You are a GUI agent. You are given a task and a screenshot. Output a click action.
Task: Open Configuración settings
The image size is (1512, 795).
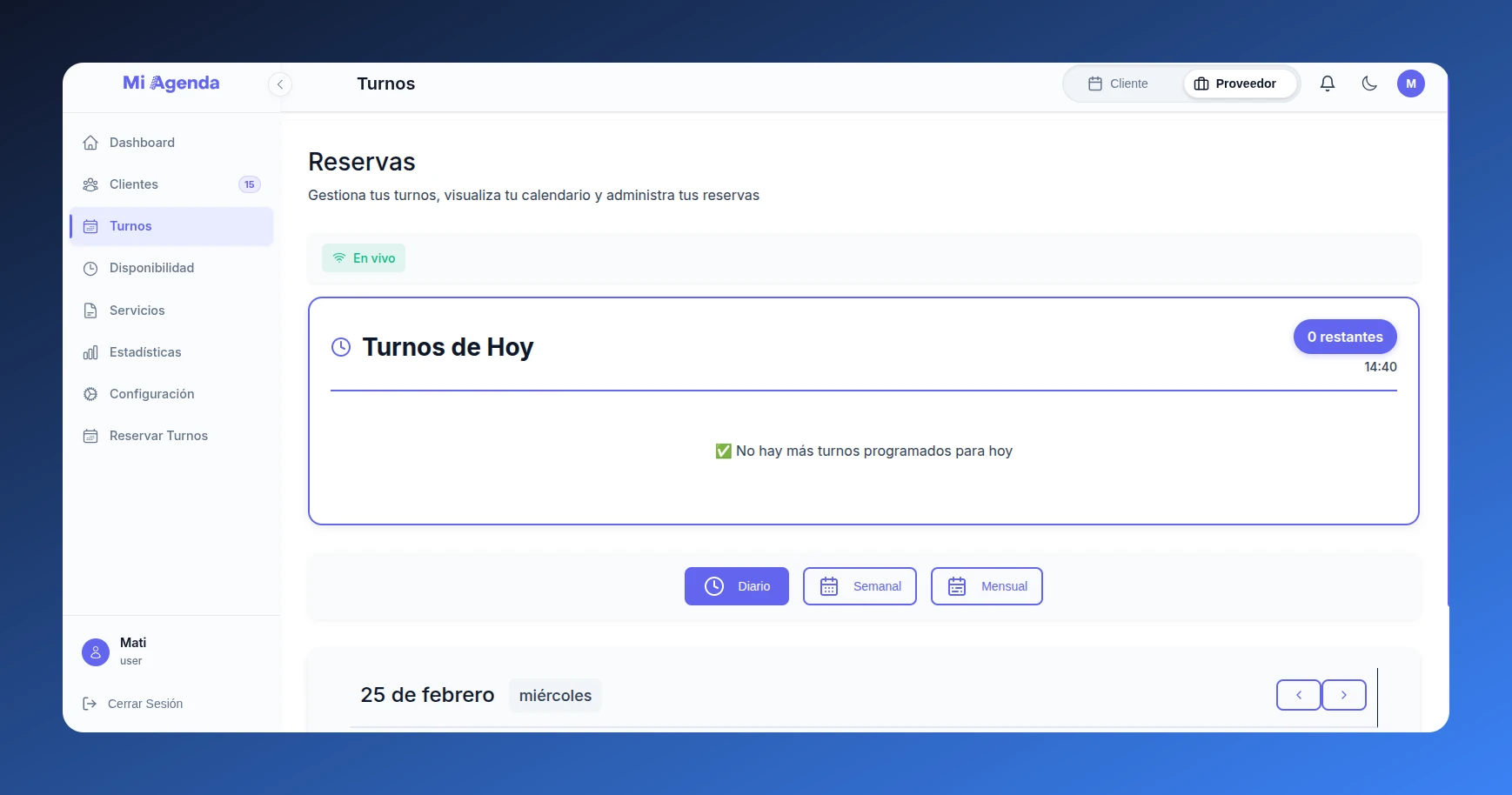coord(171,394)
